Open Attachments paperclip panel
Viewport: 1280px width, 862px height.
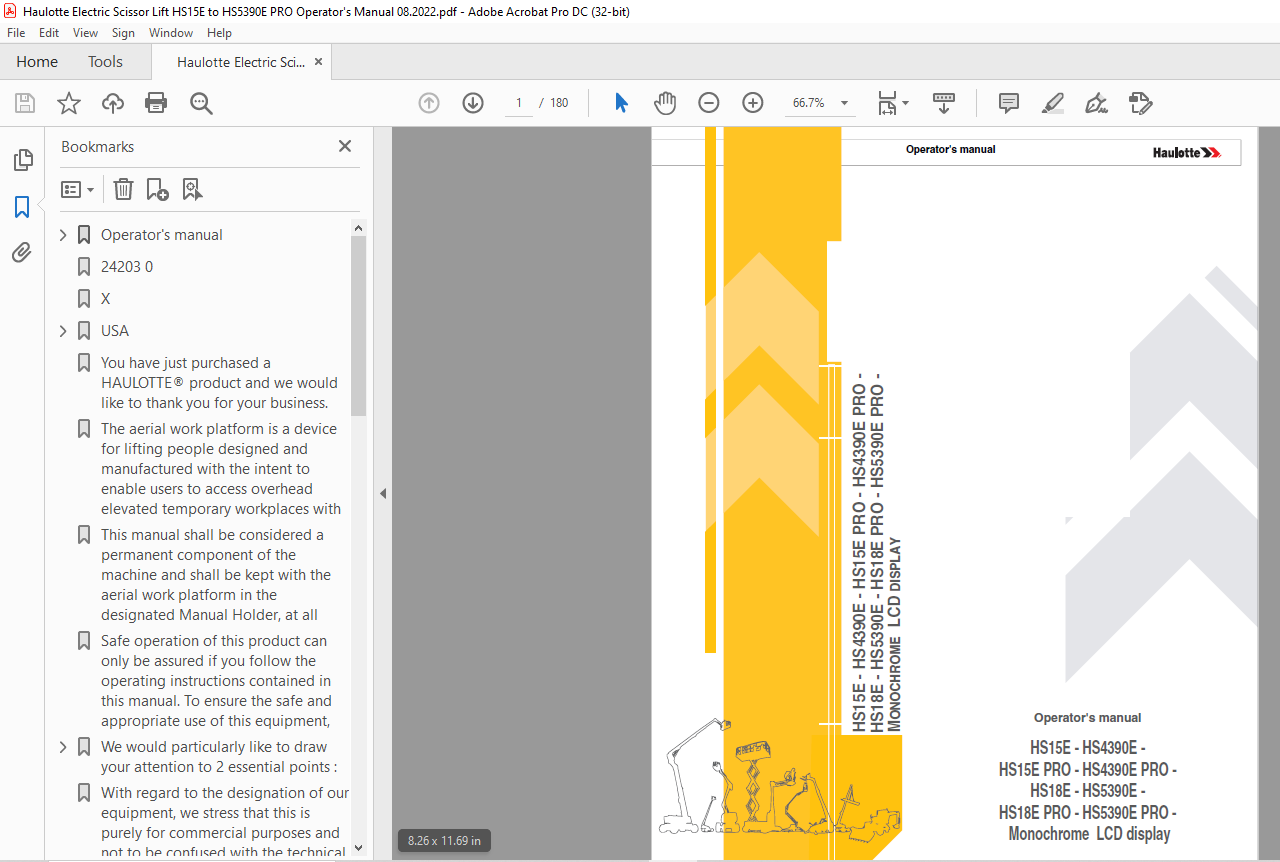[22, 252]
